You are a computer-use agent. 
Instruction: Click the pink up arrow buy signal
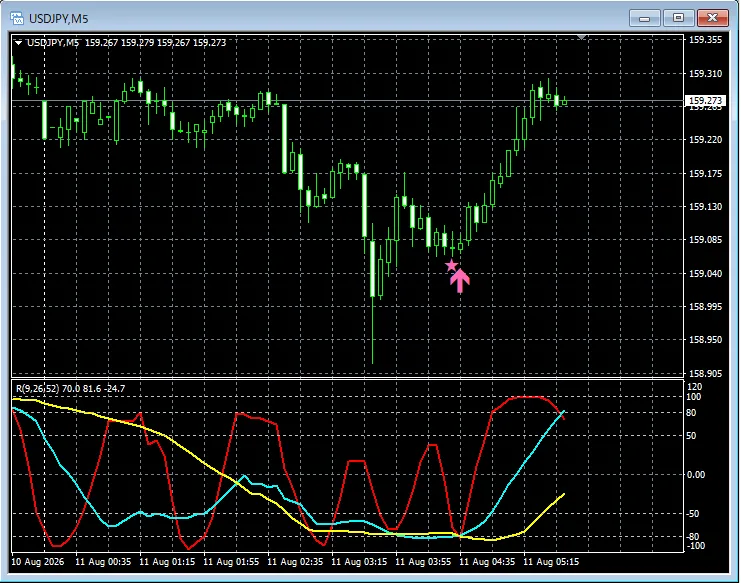[460, 281]
